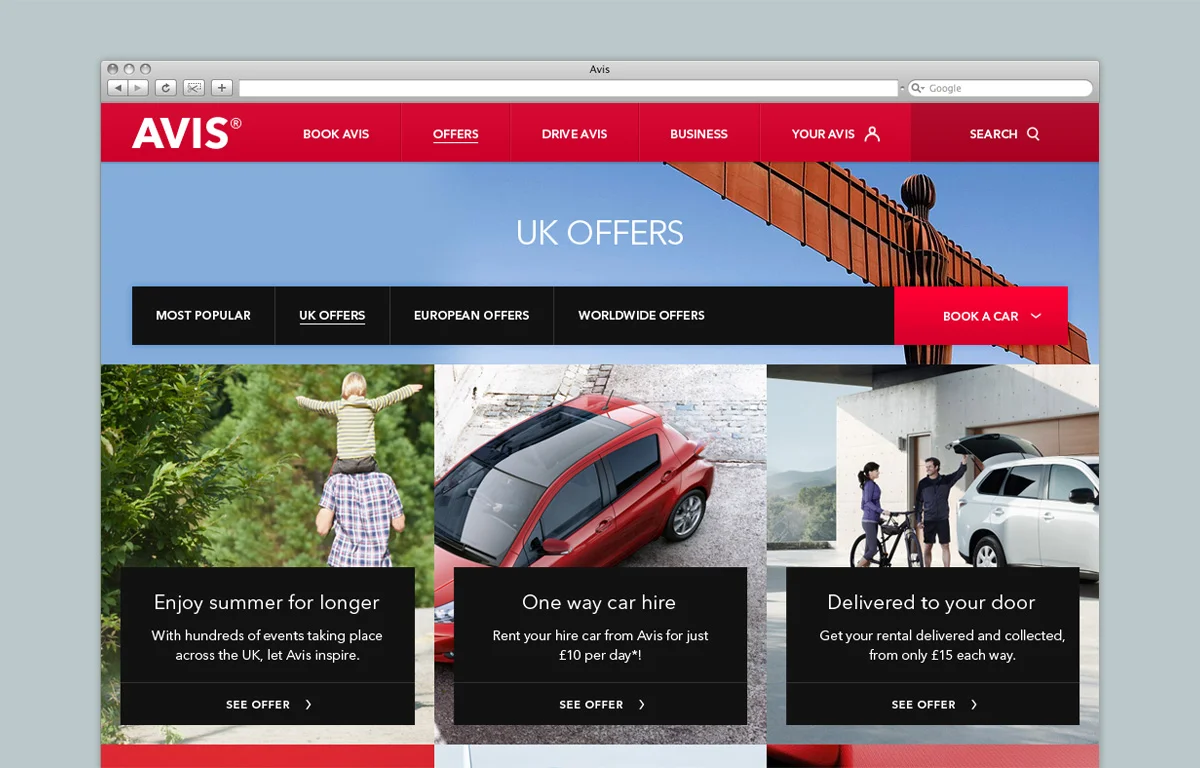Open Your Avis account menu
This screenshot has width=1200, height=768.
point(835,133)
